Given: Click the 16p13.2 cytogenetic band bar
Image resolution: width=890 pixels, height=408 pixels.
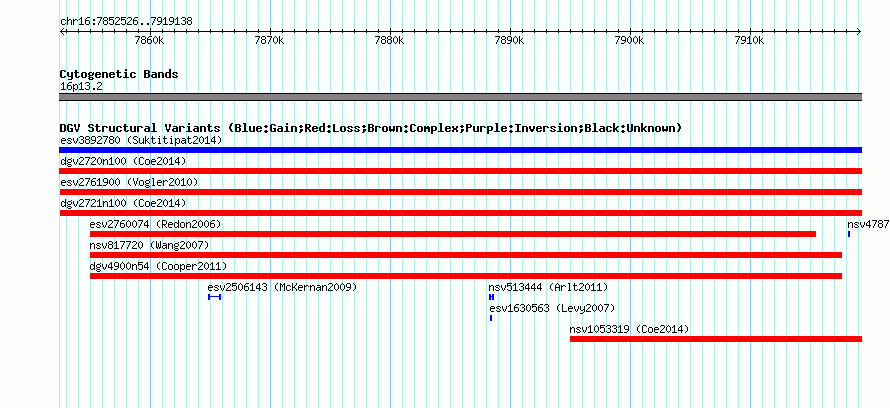Looking at the screenshot, I should [460, 96].
